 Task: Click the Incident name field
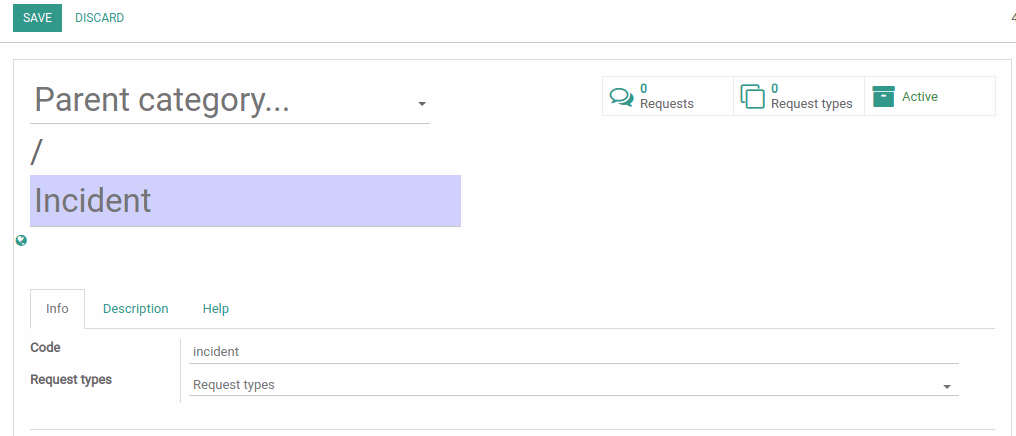click(x=246, y=201)
